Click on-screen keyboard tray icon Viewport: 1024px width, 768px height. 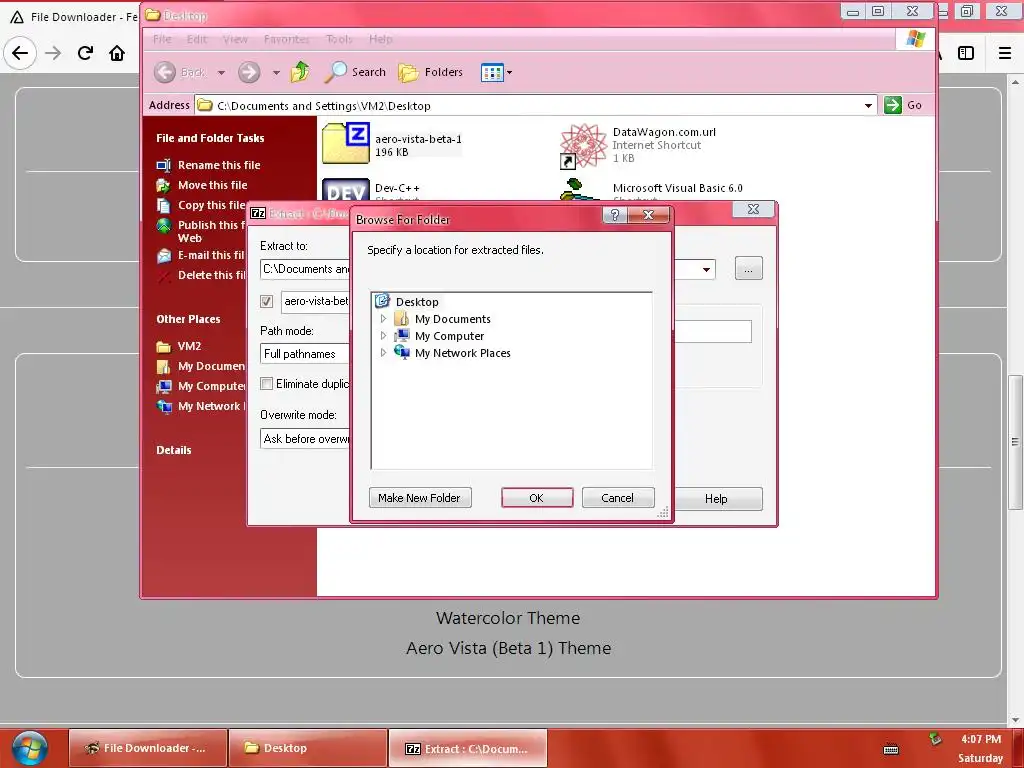(x=891, y=749)
